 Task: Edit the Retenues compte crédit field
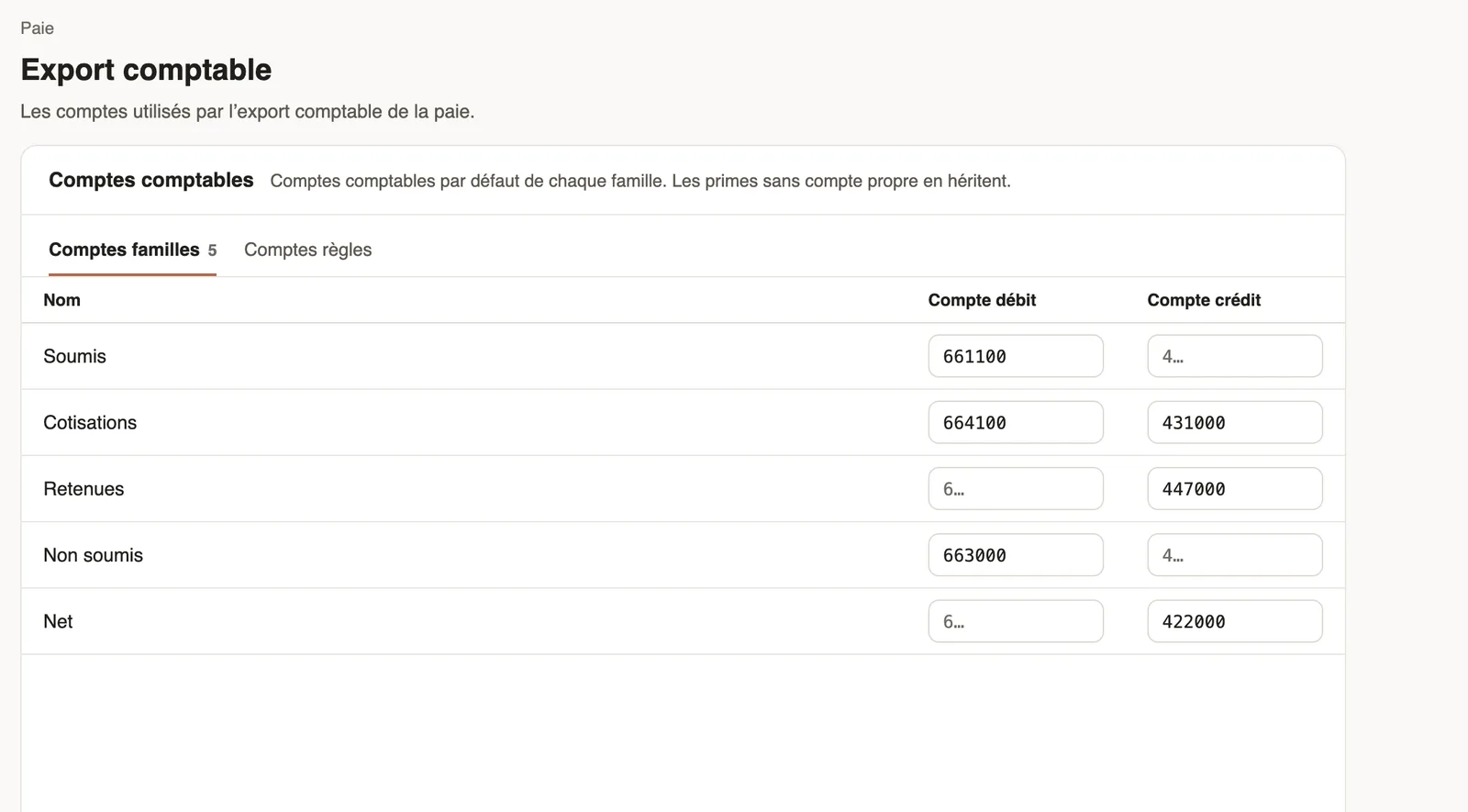[1235, 489]
